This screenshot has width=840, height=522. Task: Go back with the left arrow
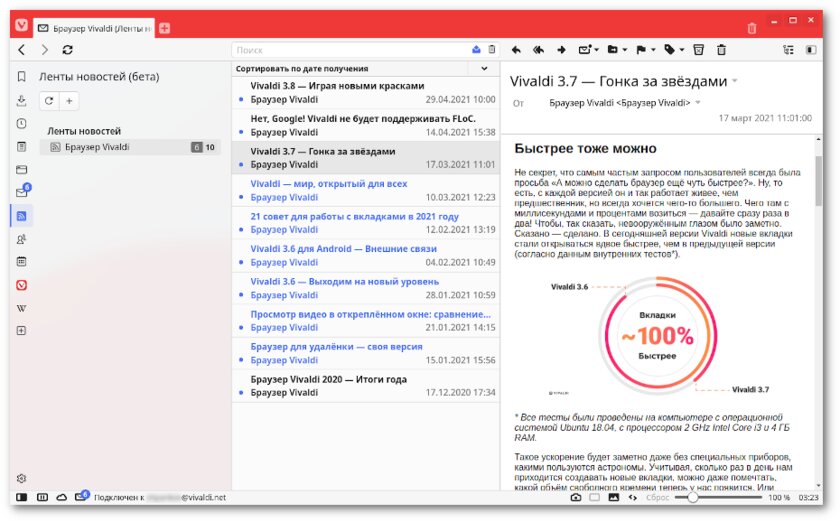pos(21,50)
